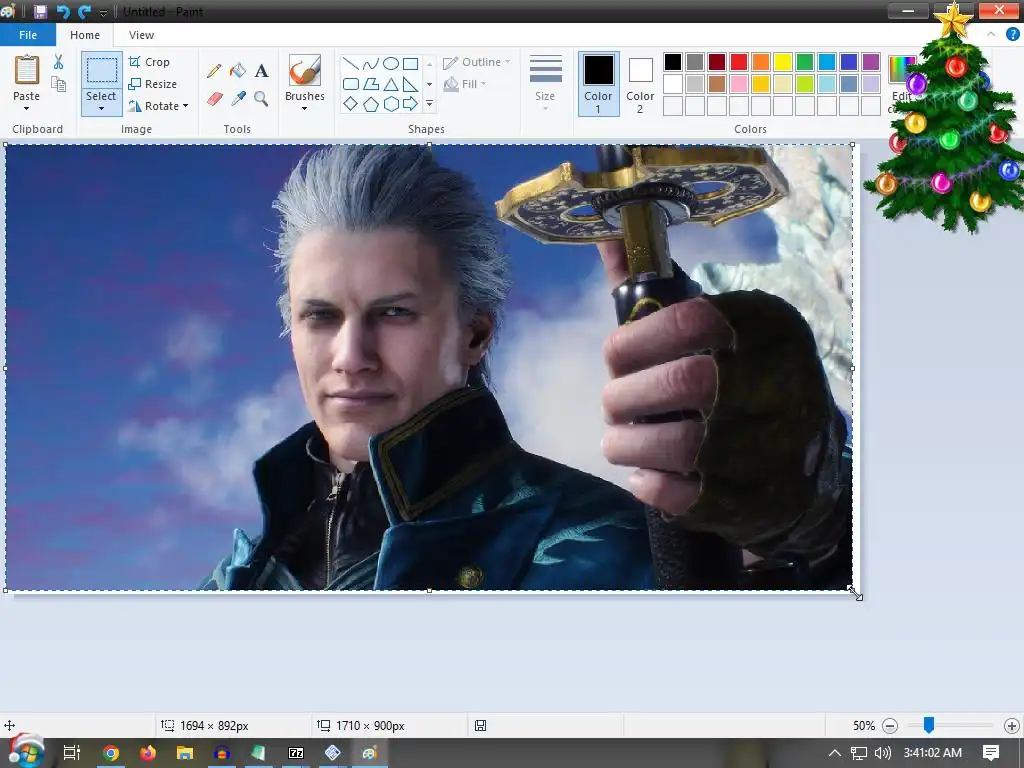Pick the yellow color swatch

tap(783, 62)
